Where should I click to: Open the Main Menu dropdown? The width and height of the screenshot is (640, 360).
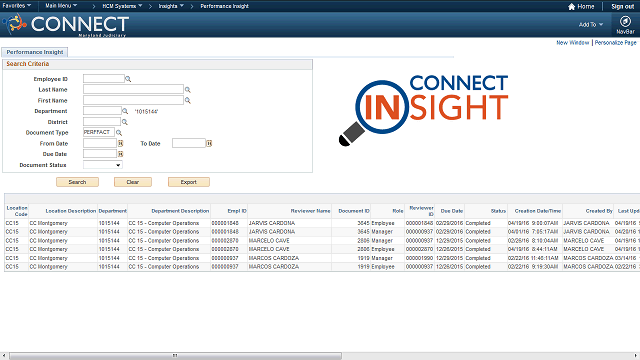61,6
